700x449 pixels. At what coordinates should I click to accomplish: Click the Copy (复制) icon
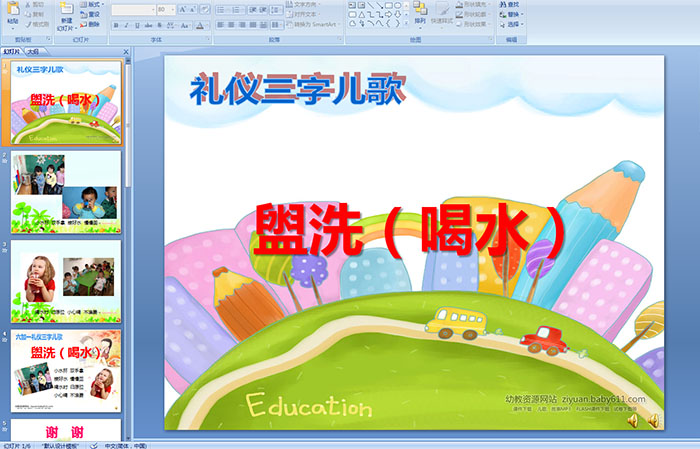pyautogui.click(x=29, y=14)
